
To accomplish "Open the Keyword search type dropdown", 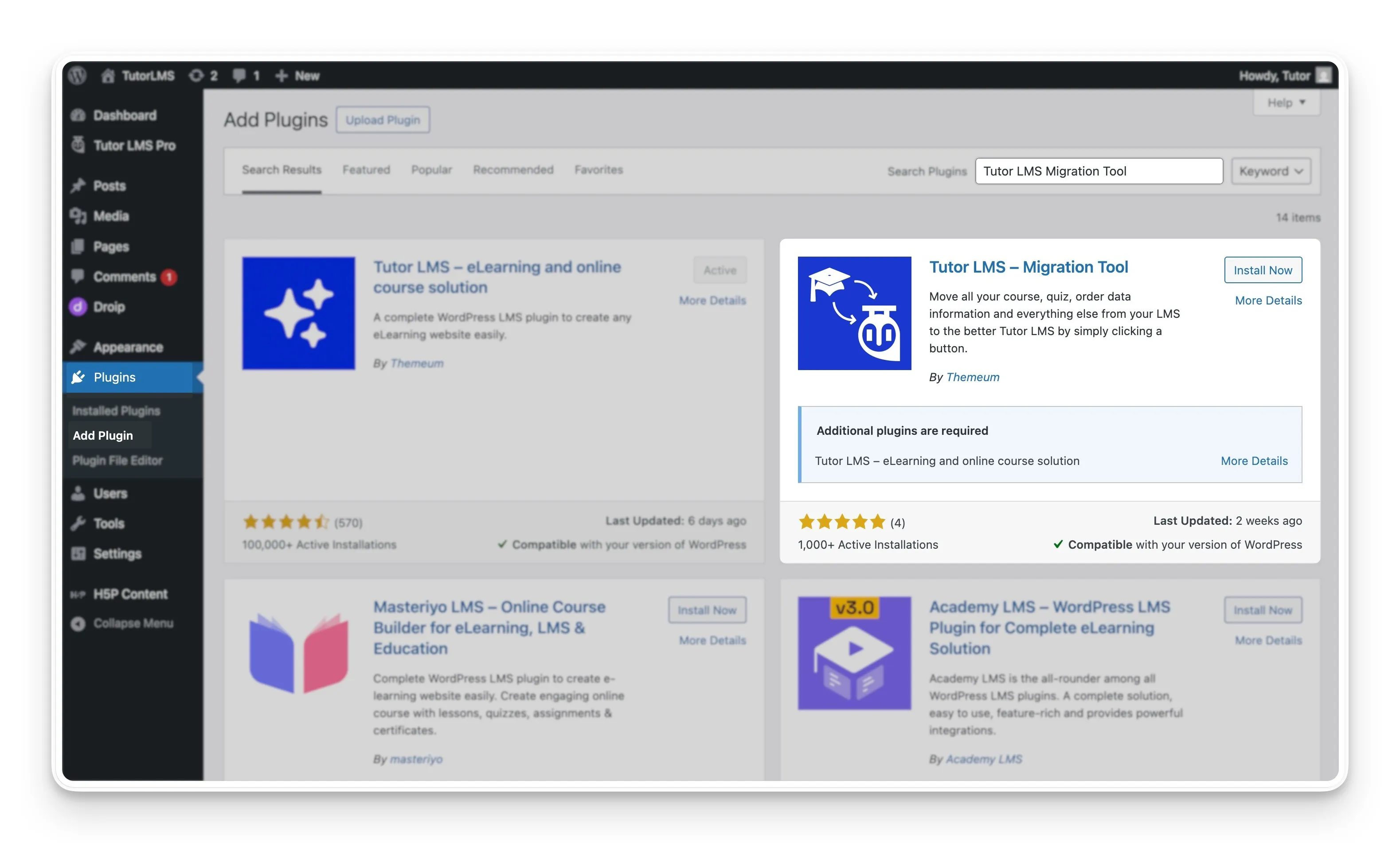I will 1271,171.
